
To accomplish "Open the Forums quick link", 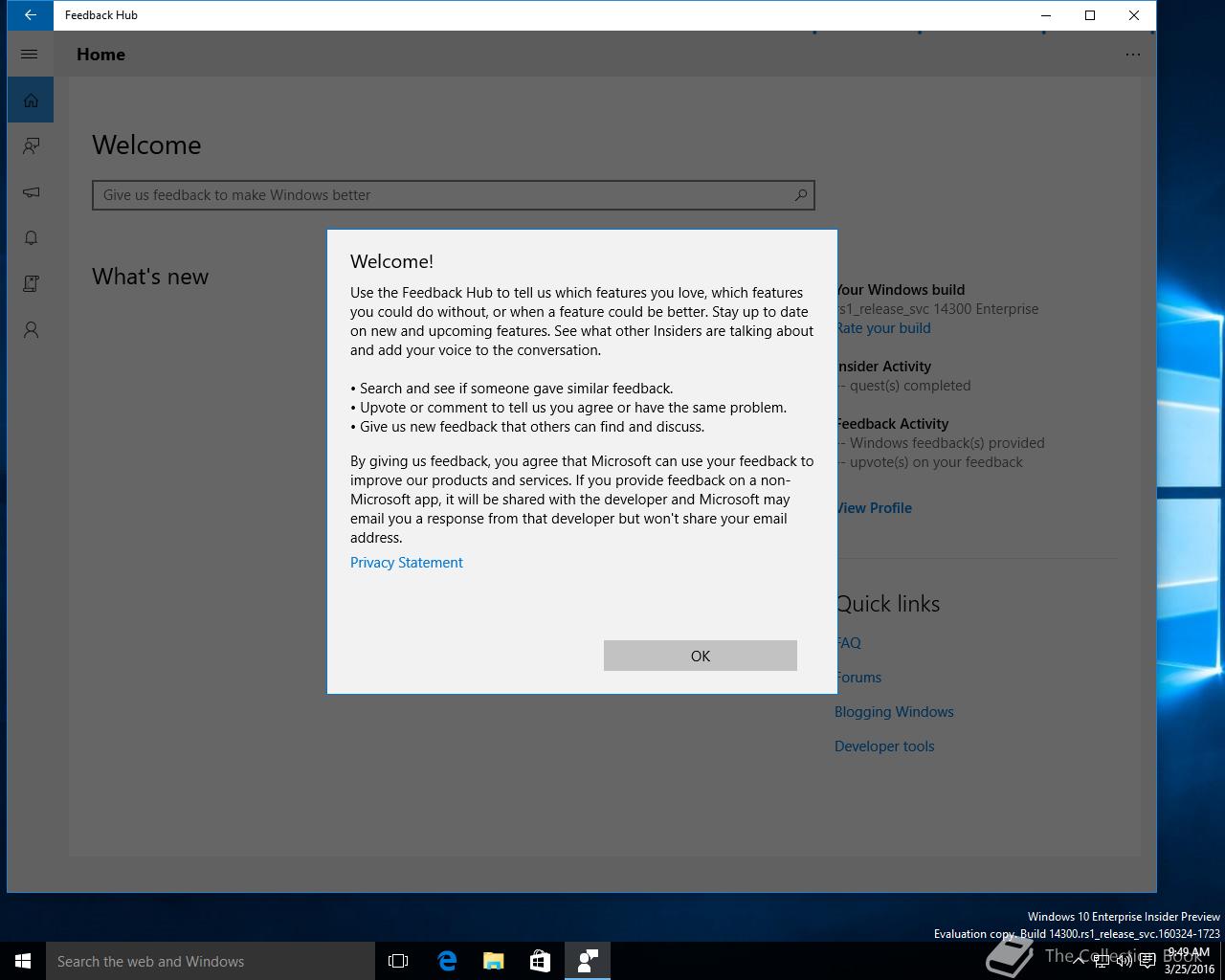I will (858, 678).
